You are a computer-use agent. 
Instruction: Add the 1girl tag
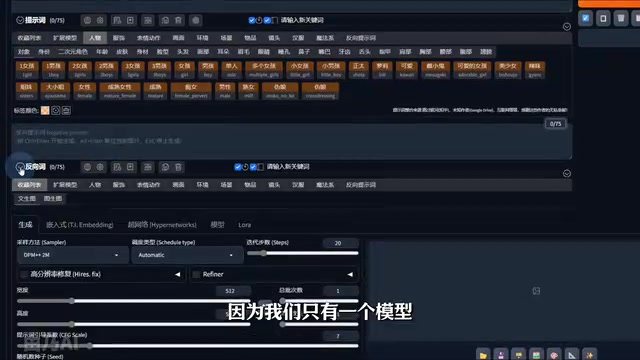point(27,70)
